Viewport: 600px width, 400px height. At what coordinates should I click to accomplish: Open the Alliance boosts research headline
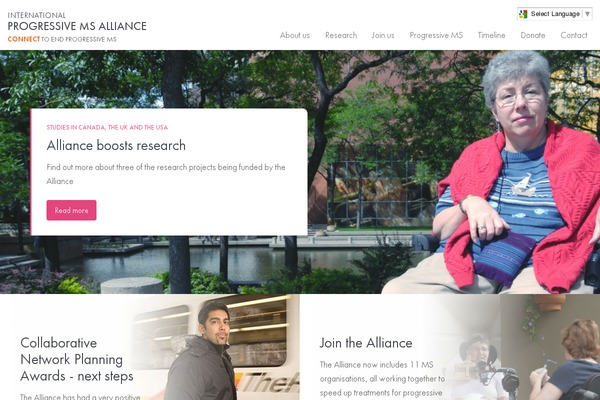[x=116, y=145]
